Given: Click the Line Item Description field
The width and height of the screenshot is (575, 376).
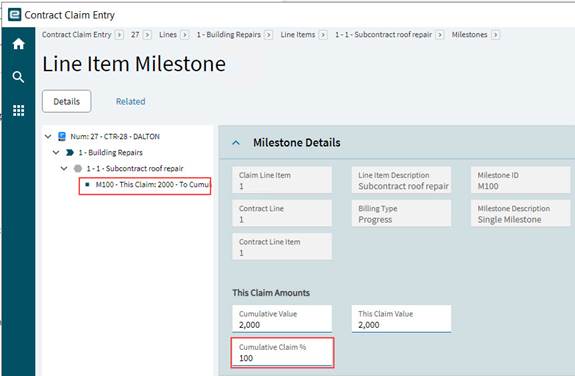Looking at the screenshot, I should point(401,180).
